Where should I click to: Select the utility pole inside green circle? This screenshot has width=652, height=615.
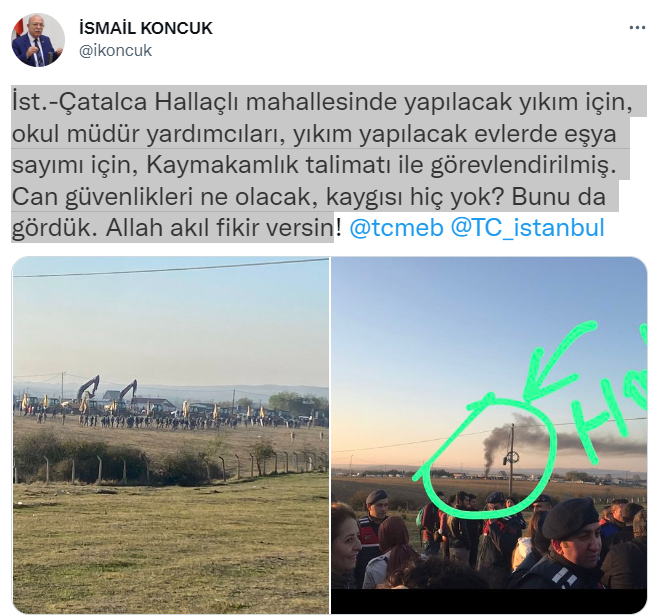tap(511, 459)
